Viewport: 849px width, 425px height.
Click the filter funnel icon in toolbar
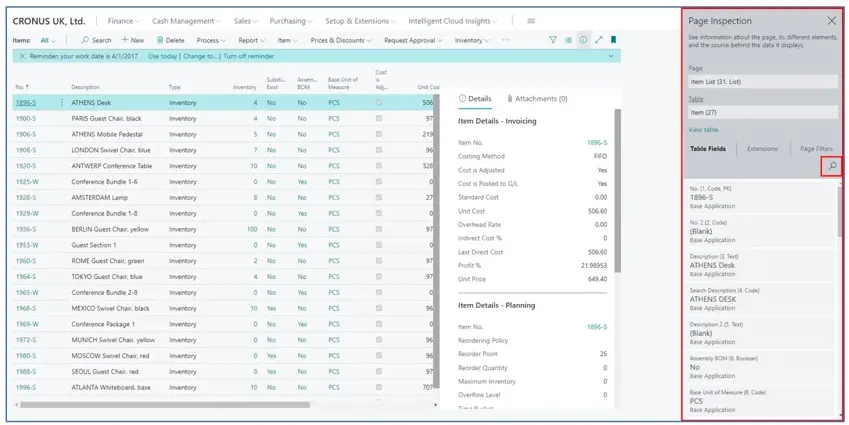[x=553, y=40]
